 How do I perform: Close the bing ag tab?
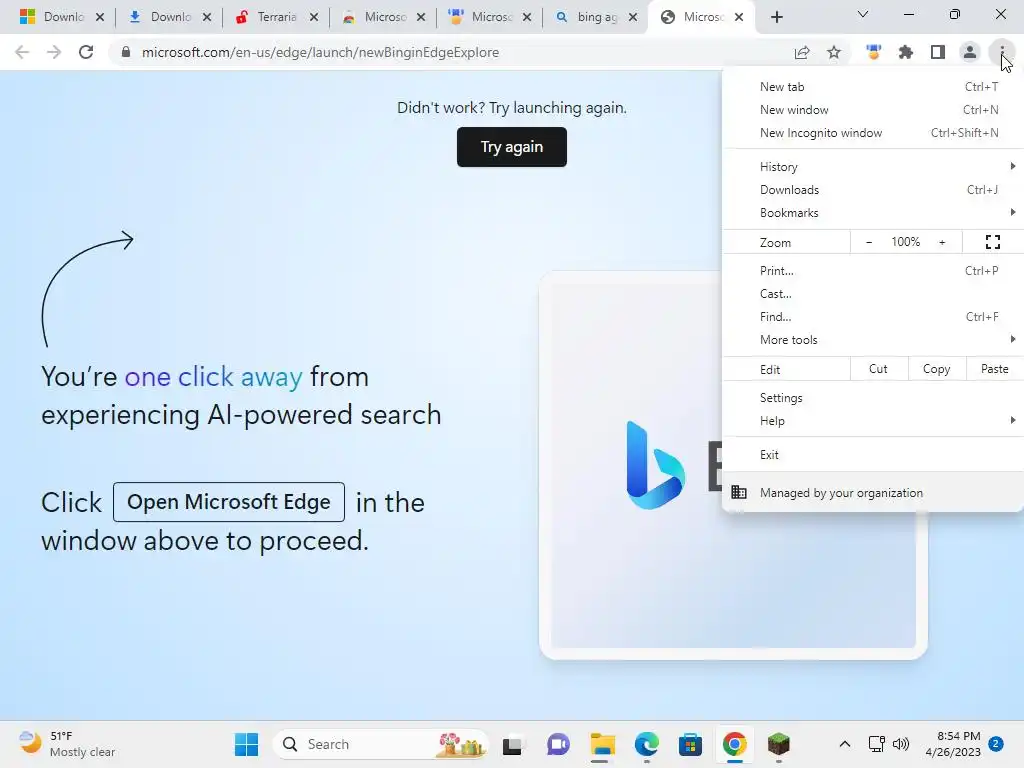633,17
